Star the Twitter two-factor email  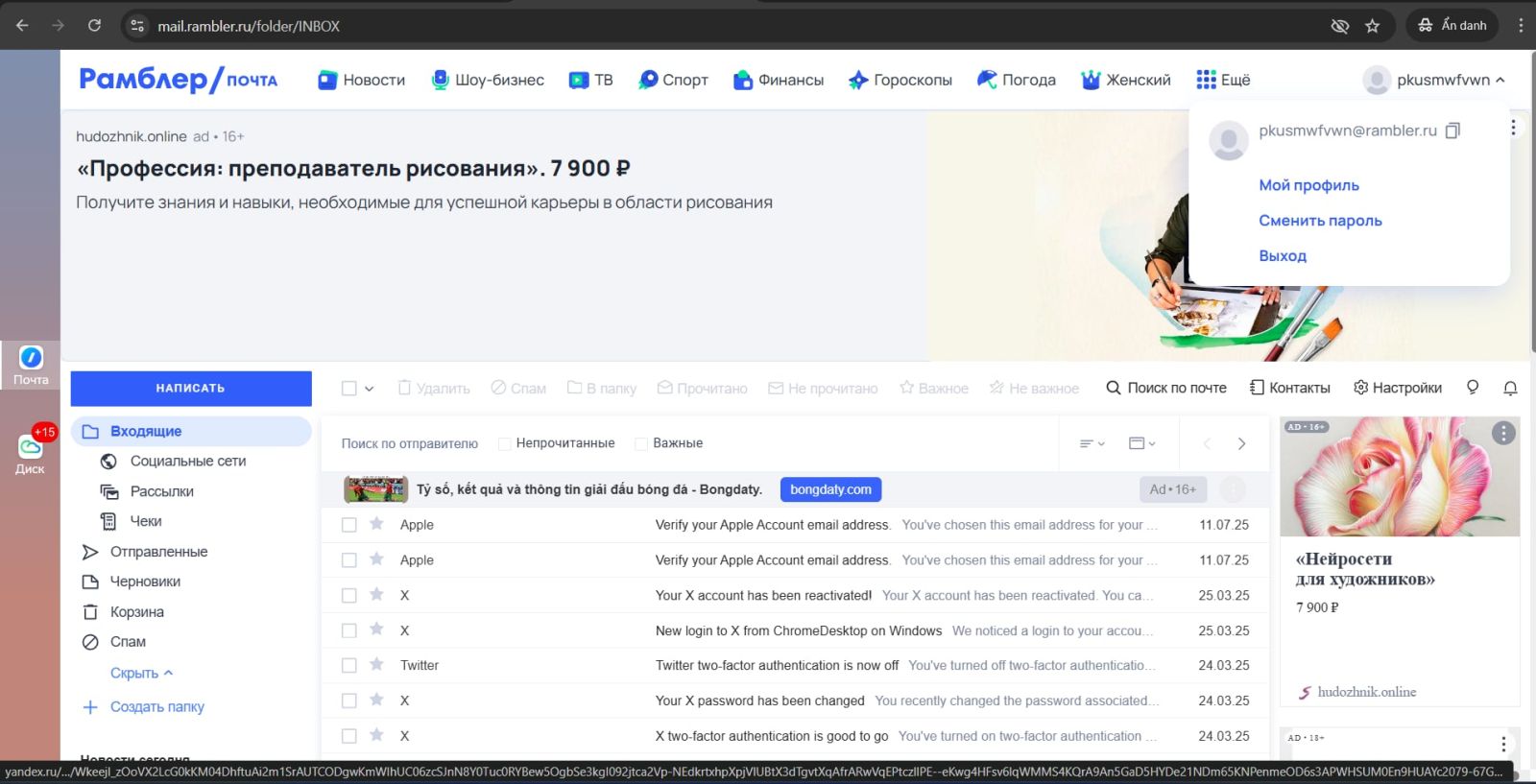point(377,665)
